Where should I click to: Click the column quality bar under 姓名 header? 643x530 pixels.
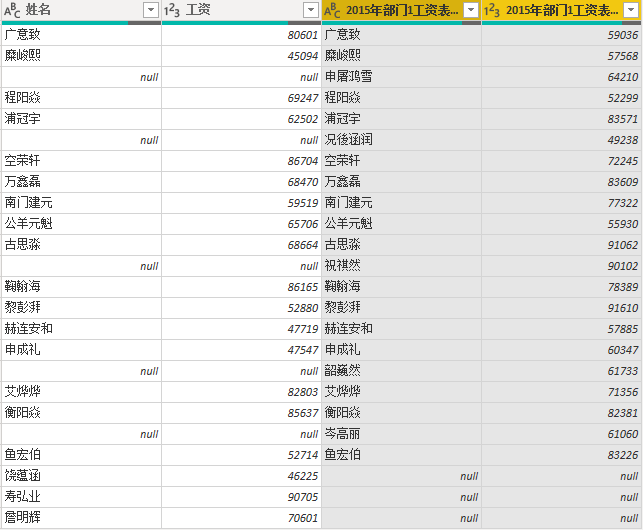click(x=80, y=22)
